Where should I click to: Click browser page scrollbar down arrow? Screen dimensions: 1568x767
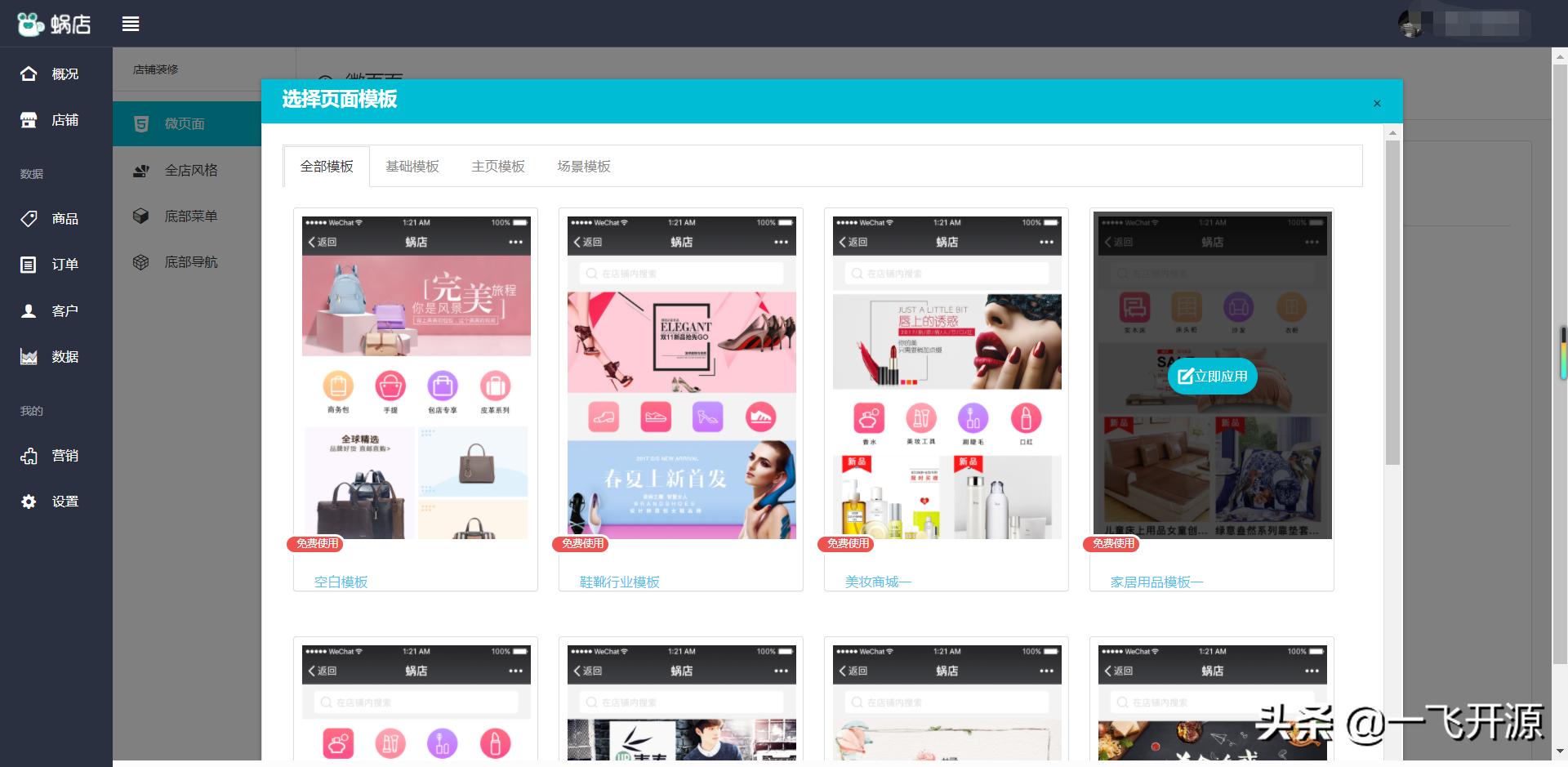1561,751
